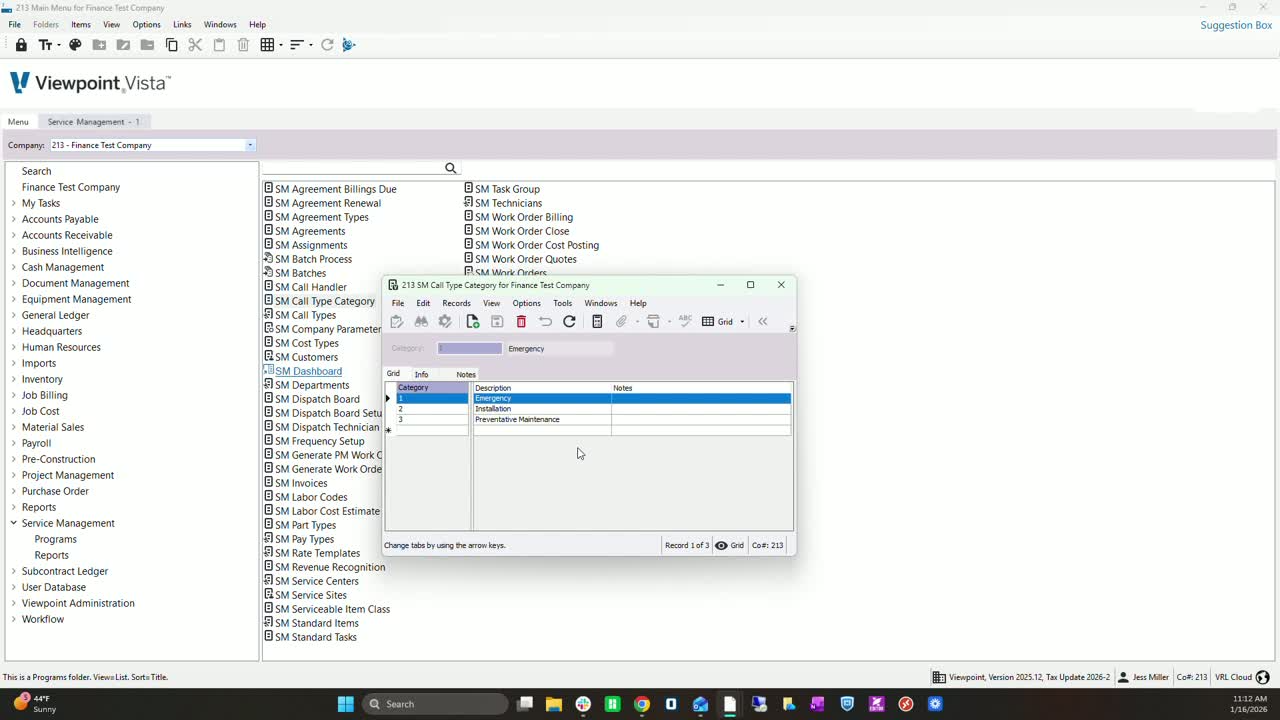Click the refresh icon in Call Type Category toolbar
The width and height of the screenshot is (1280, 720).
[x=569, y=321]
